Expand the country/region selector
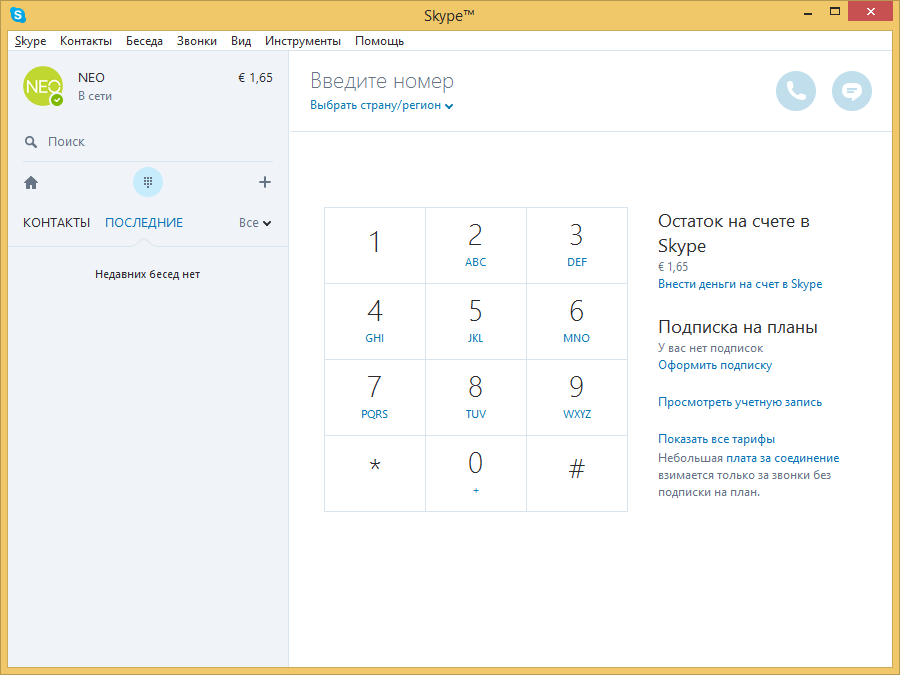Image resolution: width=900 pixels, height=675 pixels. 382,105
